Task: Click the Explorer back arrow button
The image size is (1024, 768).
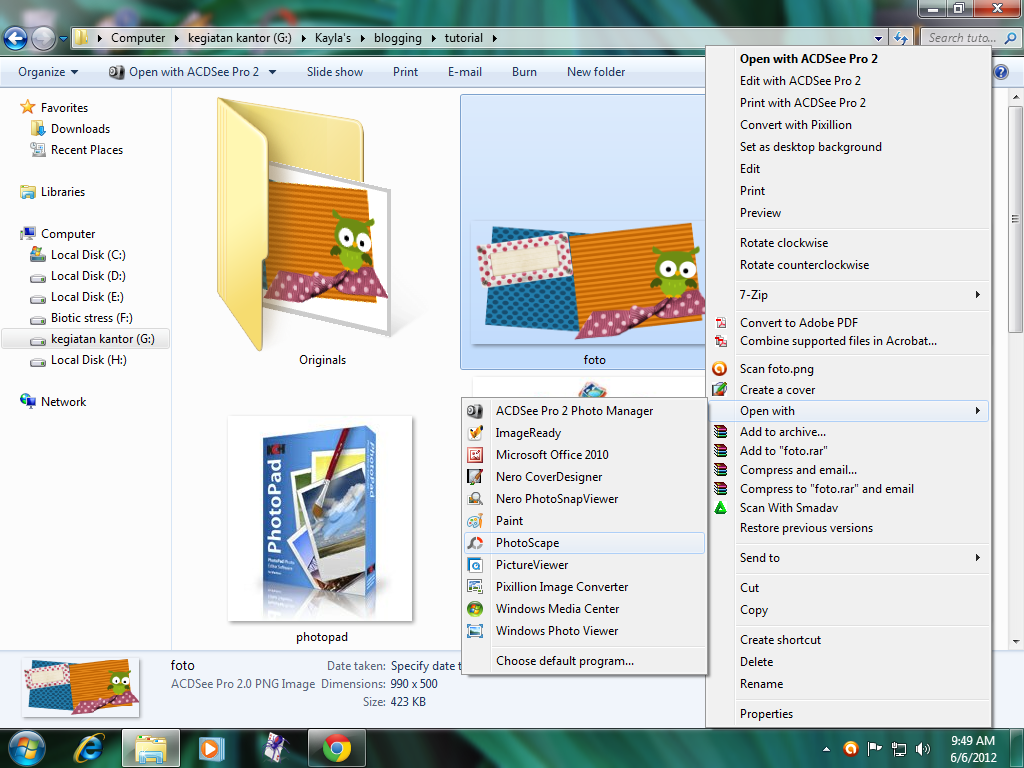Action: click(x=16, y=39)
